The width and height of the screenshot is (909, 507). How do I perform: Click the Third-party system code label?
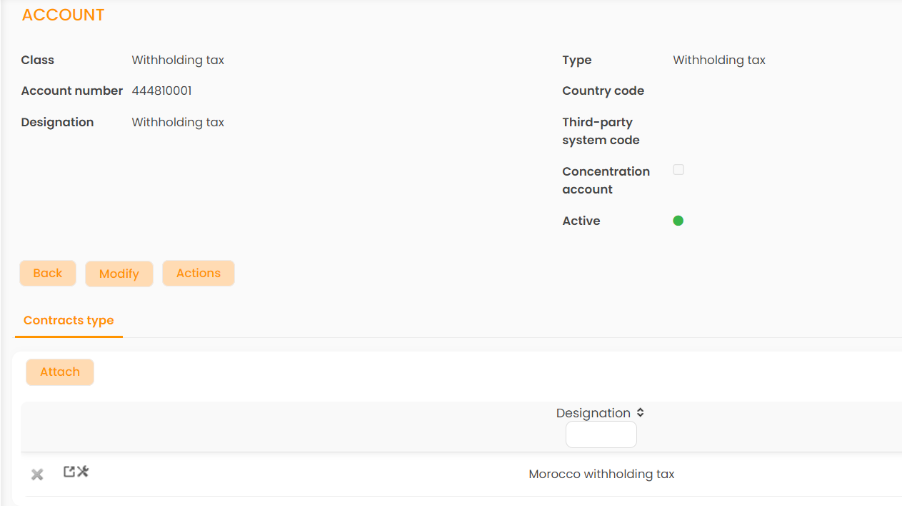coord(601,131)
